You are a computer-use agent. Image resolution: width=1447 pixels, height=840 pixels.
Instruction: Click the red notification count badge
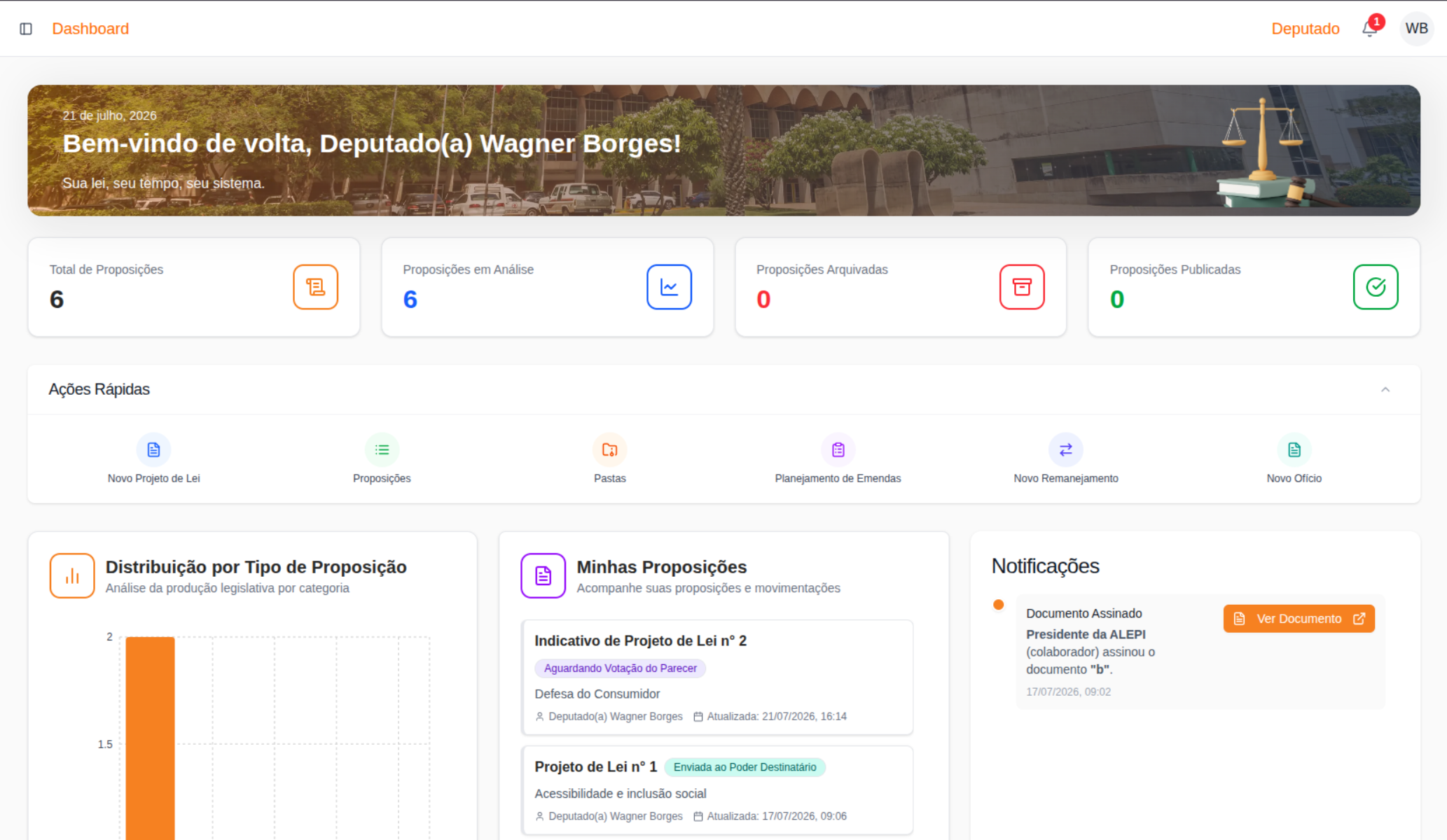click(1376, 22)
